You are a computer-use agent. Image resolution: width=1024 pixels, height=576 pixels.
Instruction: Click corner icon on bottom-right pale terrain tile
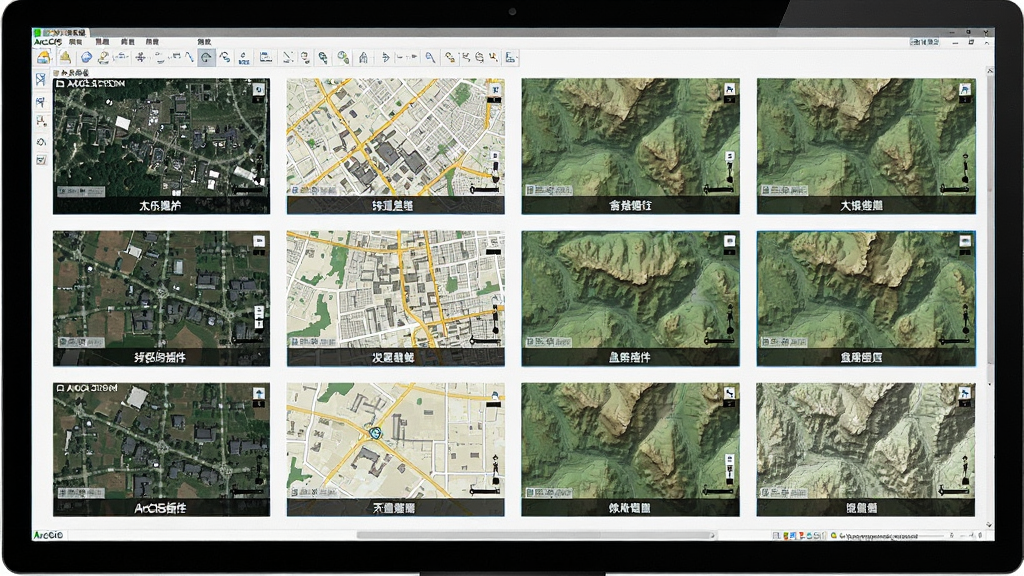[965, 392]
